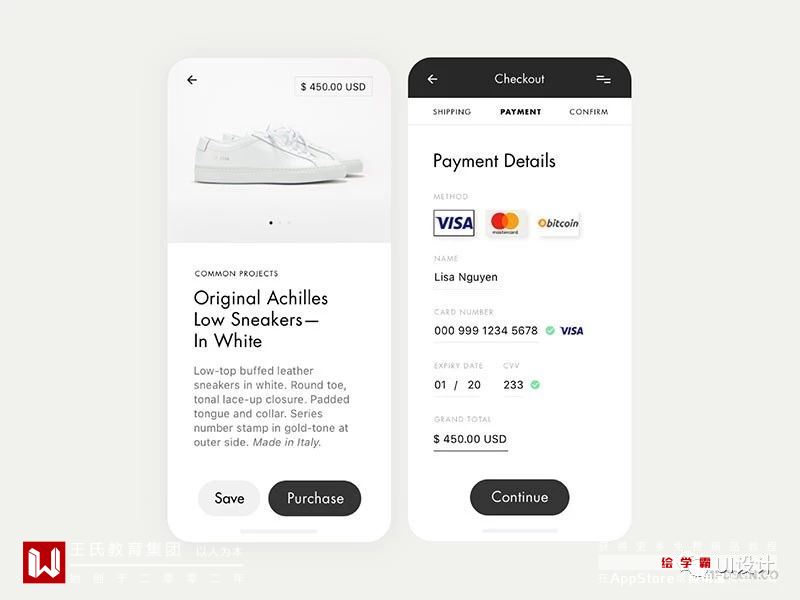Screen dimensions: 800x600
Task: Click the VISA logo next to card number
Action: tap(571, 331)
